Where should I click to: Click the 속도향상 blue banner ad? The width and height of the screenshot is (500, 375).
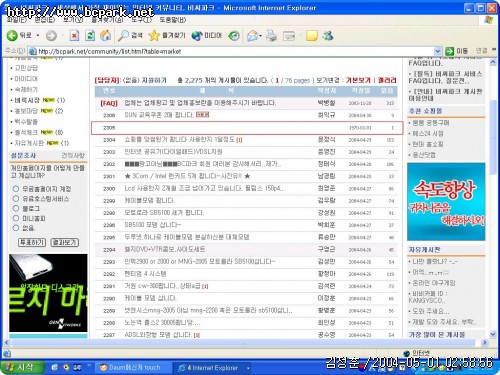pyautogui.click(x=446, y=202)
